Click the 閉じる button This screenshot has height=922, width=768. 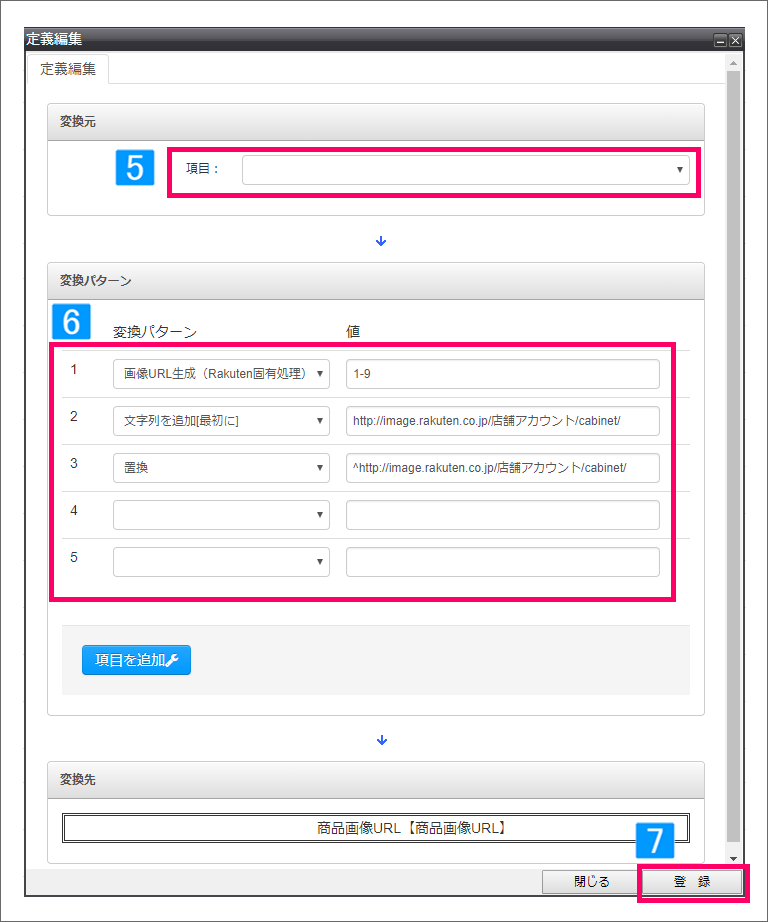point(591,881)
